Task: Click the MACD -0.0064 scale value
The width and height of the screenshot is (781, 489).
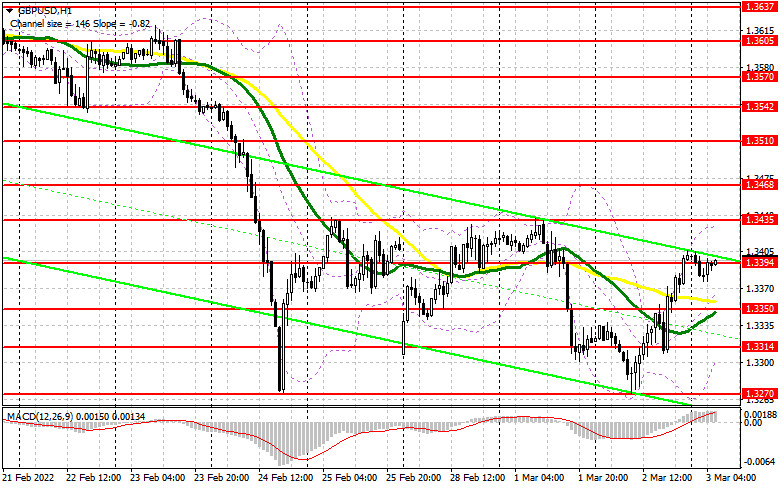Action: point(759,462)
